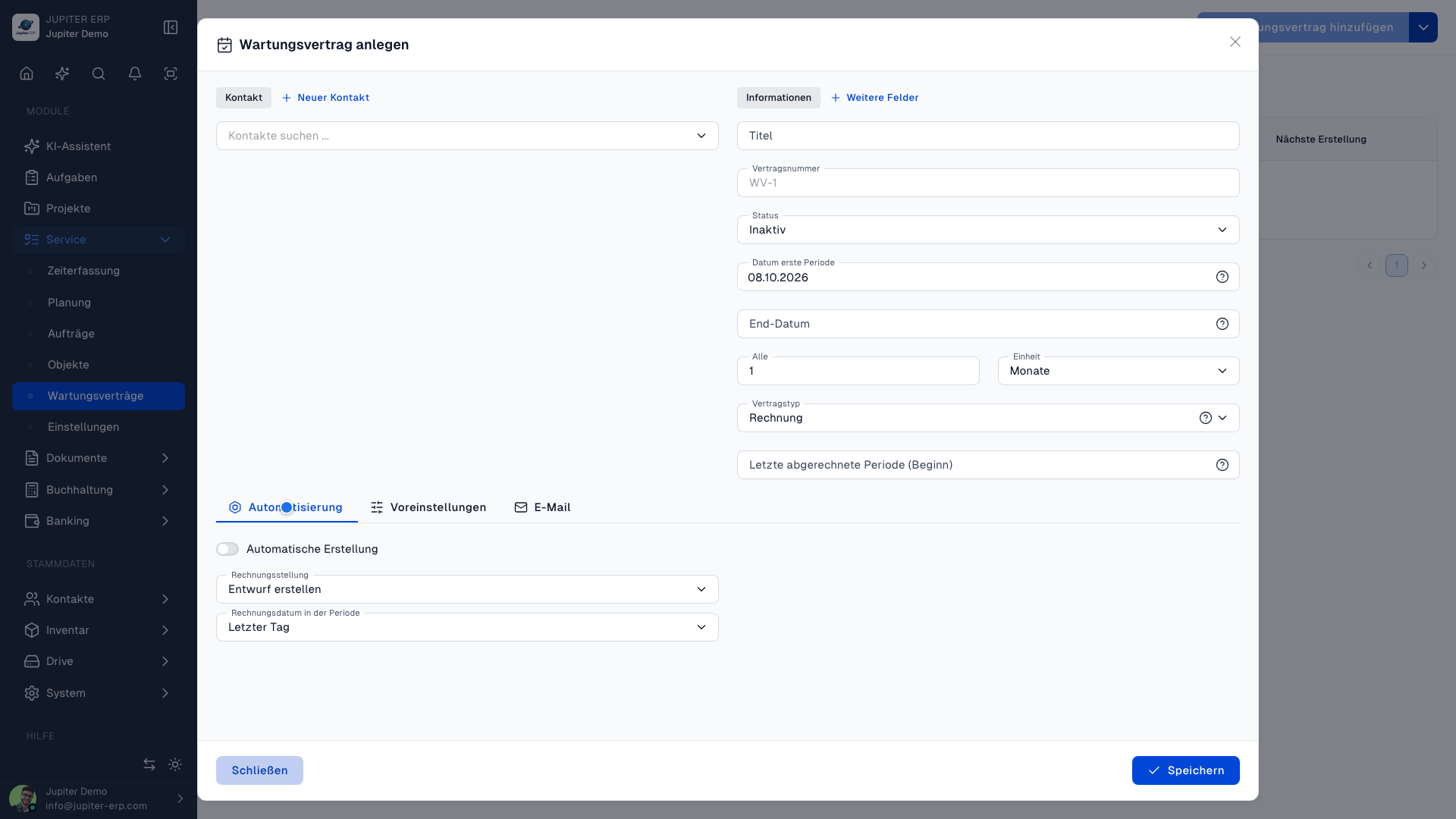Open Vertragstyp dropdown showing Rechnung
Screen dimensions: 1456x819
pyautogui.click(x=988, y=418)
